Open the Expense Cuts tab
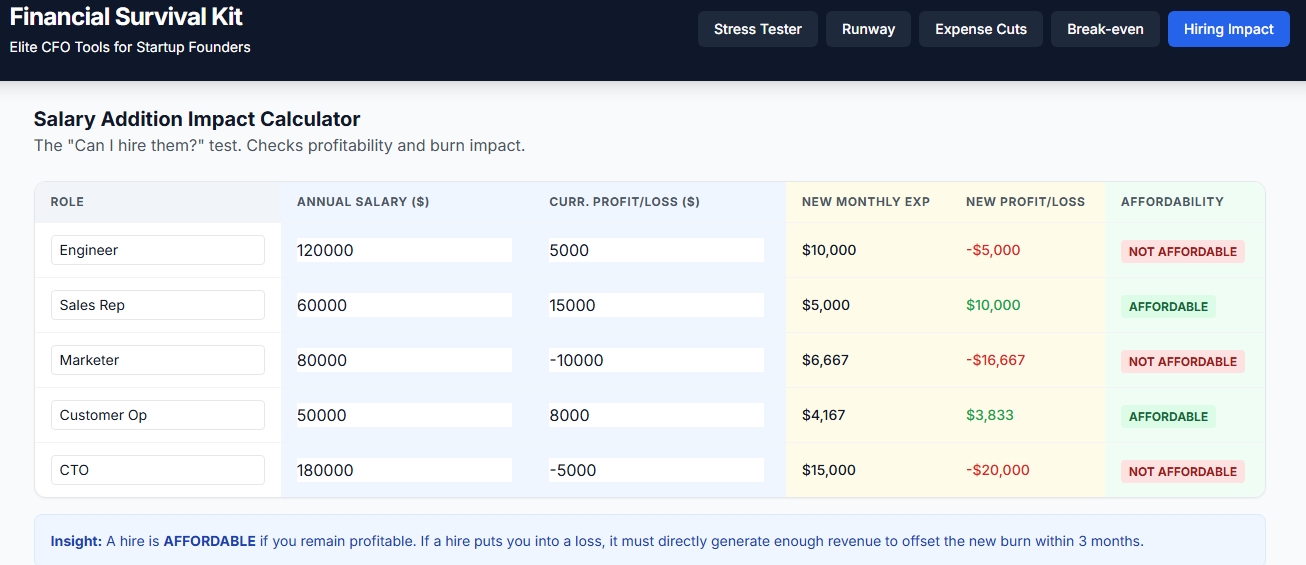This screenshot has width=1306, height=565. pos(981,29)
